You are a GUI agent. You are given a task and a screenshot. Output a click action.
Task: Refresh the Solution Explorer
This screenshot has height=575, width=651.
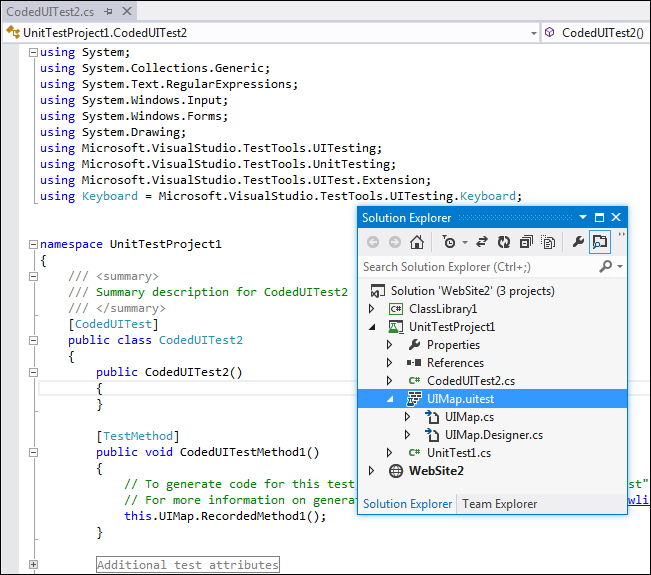[504, 242]
